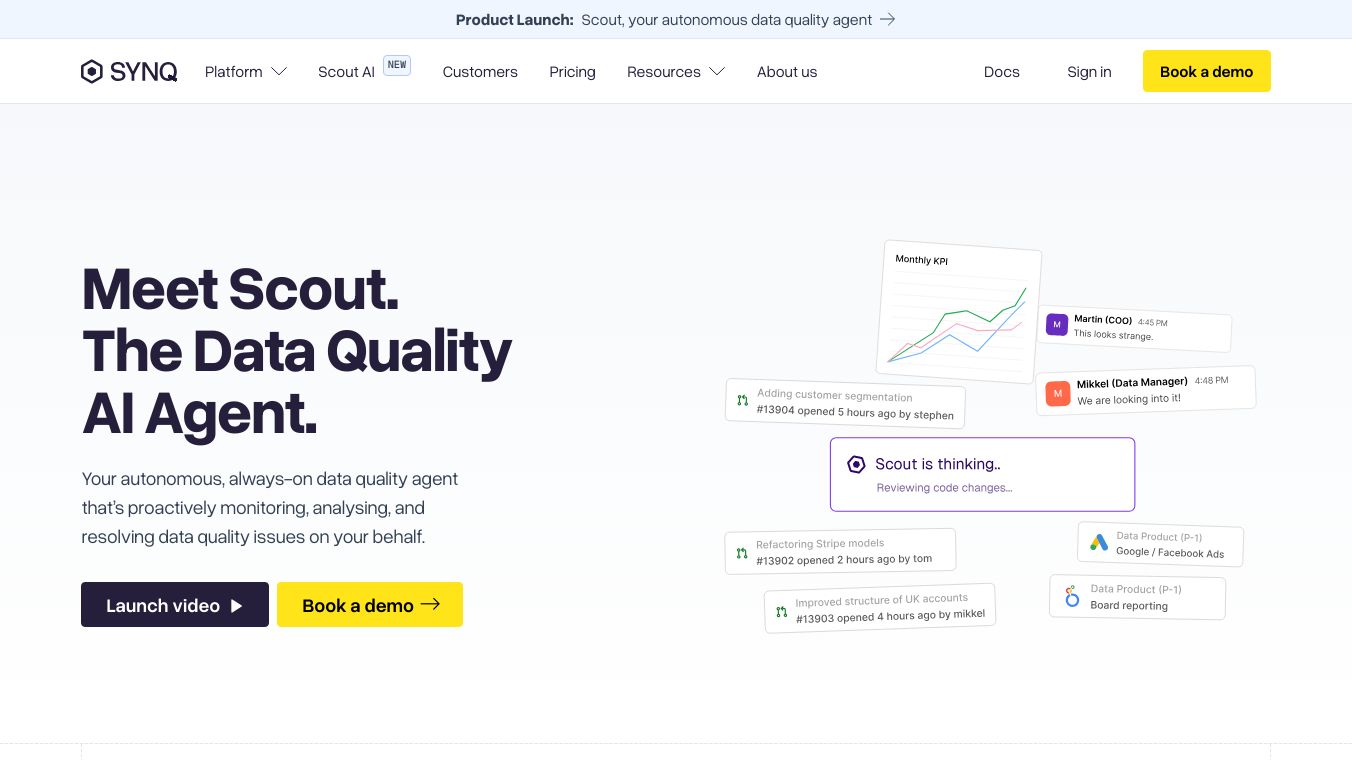Click the Google Ads icon on data product card
The height and width of the screenshot is (760, 1352).
tap(1099, 543)
